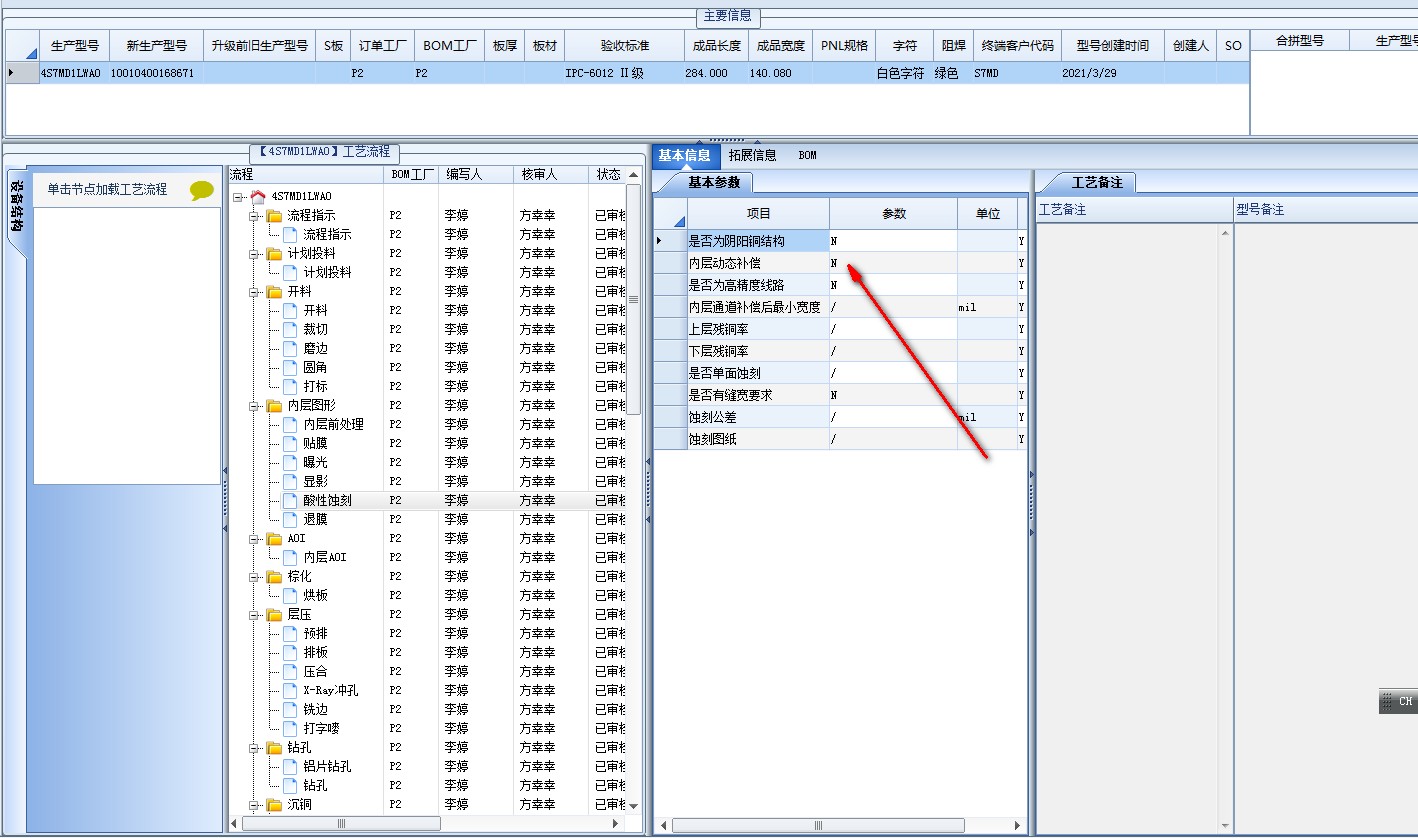Screen dimensions: 1418x838
Task: Click the document icon beside 贴膜
Action: pyautogui.click(x=290, y=443)
